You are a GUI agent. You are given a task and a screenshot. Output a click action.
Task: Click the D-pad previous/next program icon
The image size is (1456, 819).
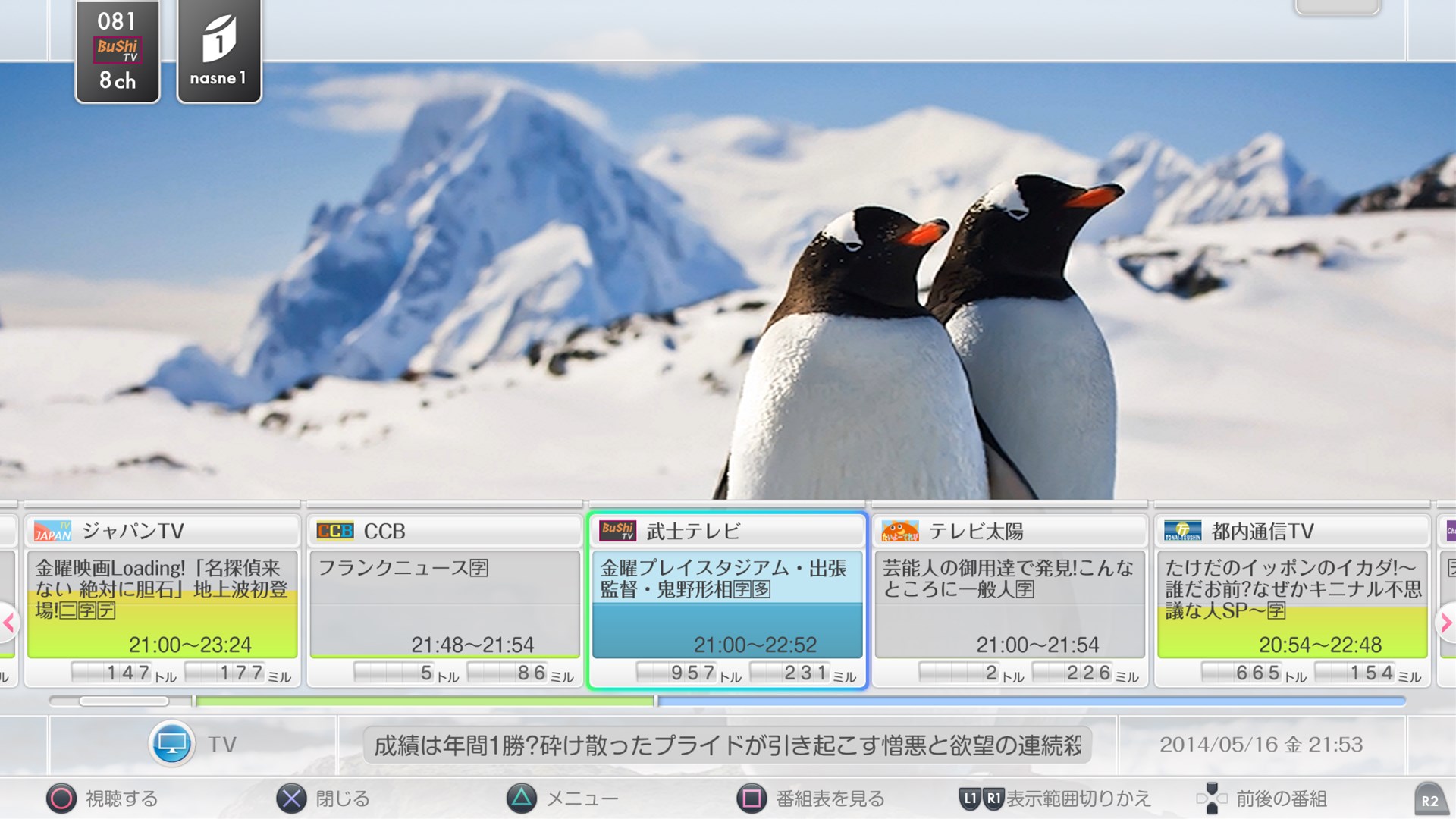tap(1211, 799)
